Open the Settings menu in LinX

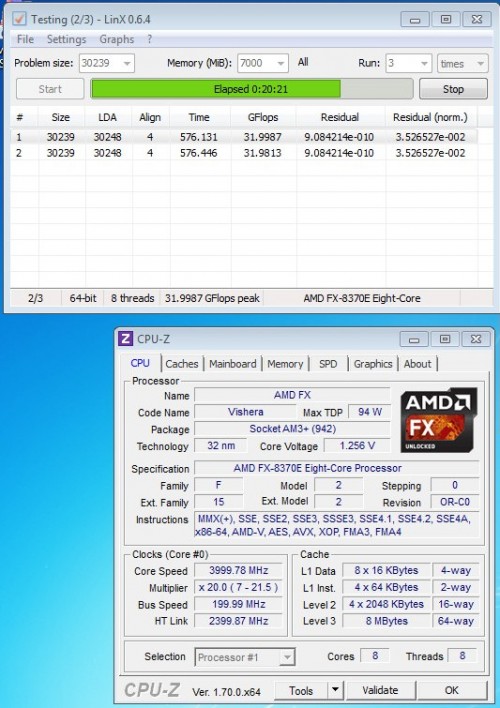coord(66,39)
